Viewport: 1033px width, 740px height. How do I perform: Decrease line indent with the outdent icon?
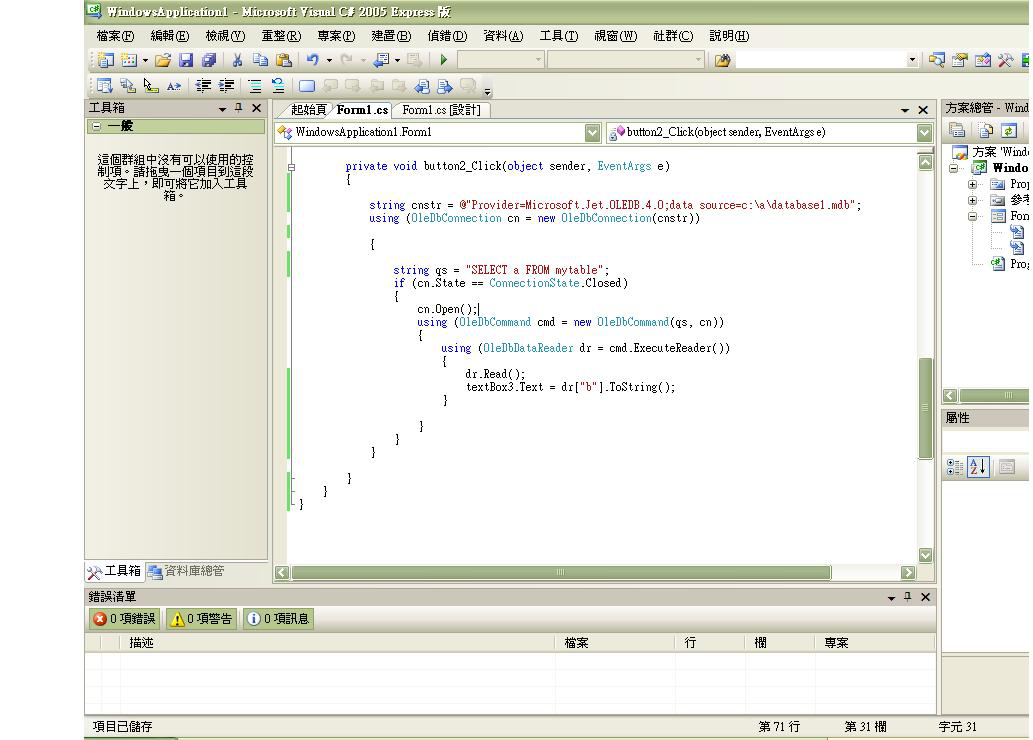pyautogui.click(x=203, y=86)
